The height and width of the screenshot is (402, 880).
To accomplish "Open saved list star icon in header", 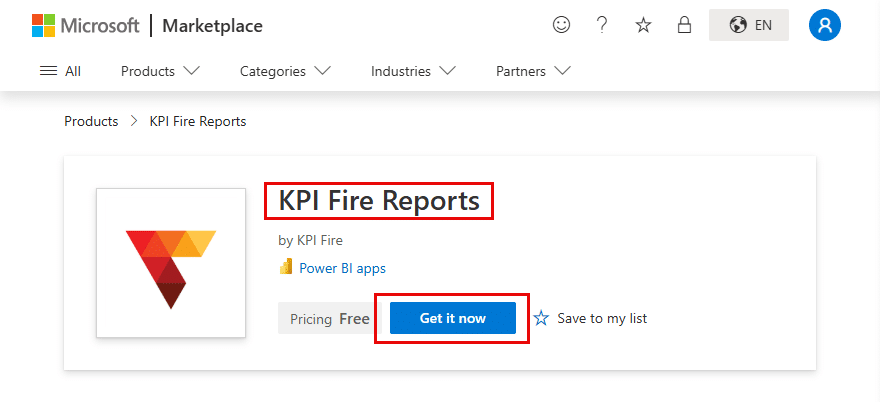I will tap(643, 25).
